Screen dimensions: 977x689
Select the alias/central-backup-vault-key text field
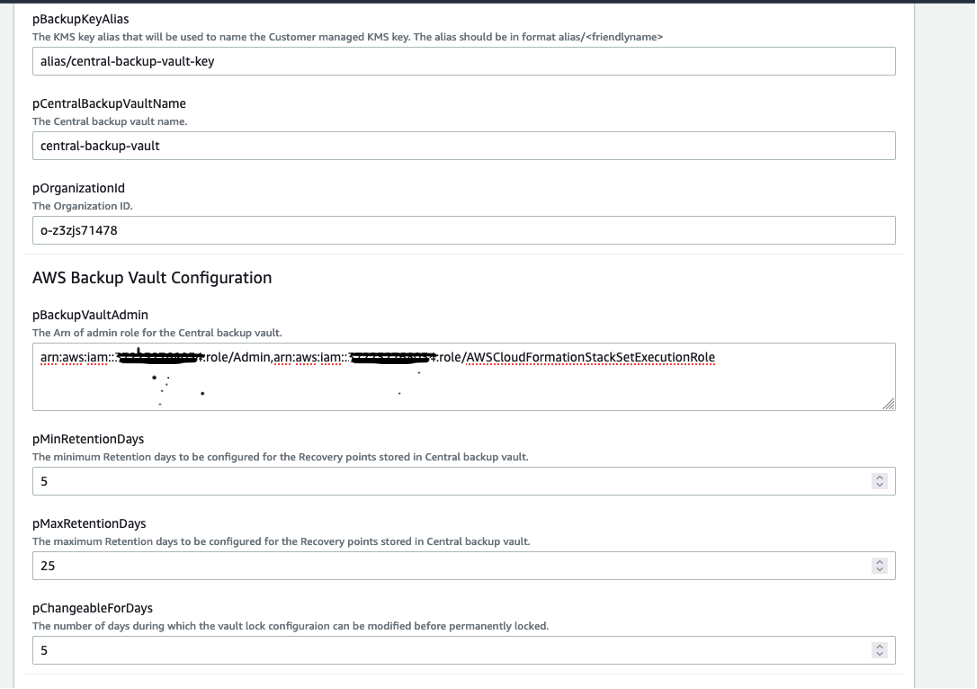point(460,61)
